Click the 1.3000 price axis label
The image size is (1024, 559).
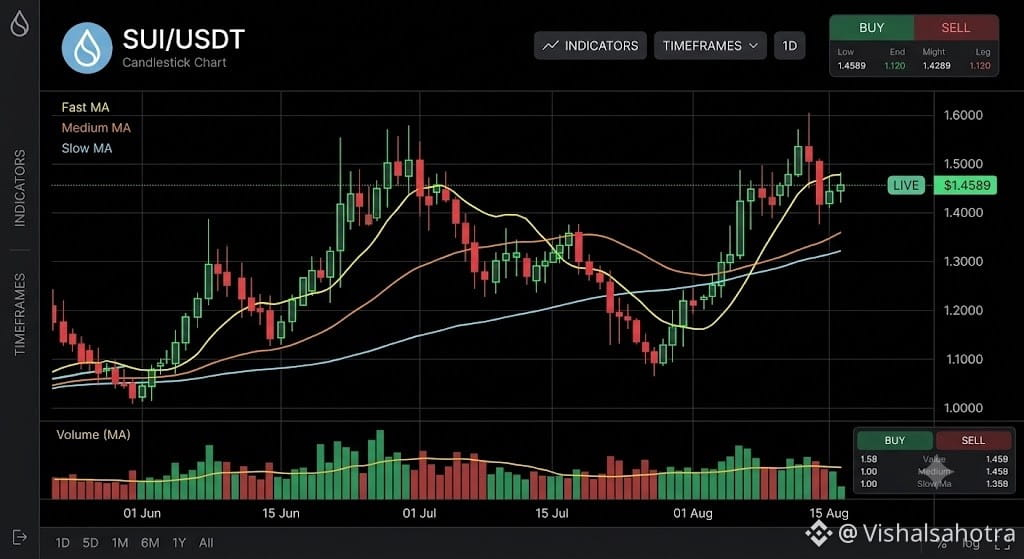coord(963,261)
